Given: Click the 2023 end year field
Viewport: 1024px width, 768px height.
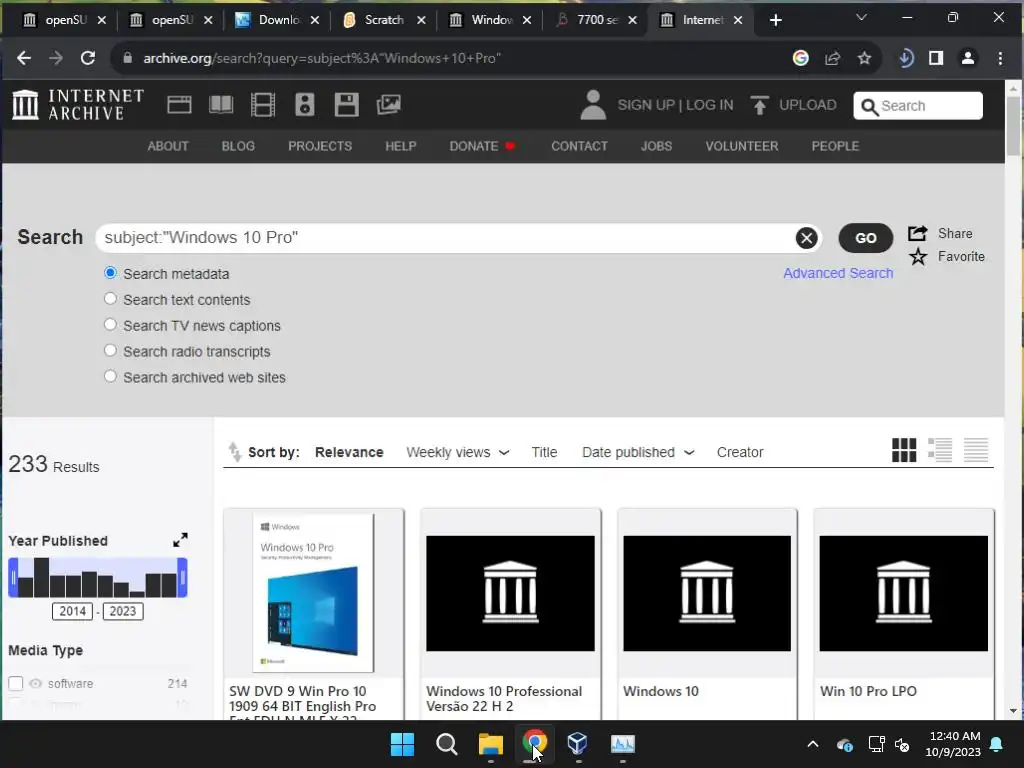Looking at the screenshot, I should click(123, 611).
